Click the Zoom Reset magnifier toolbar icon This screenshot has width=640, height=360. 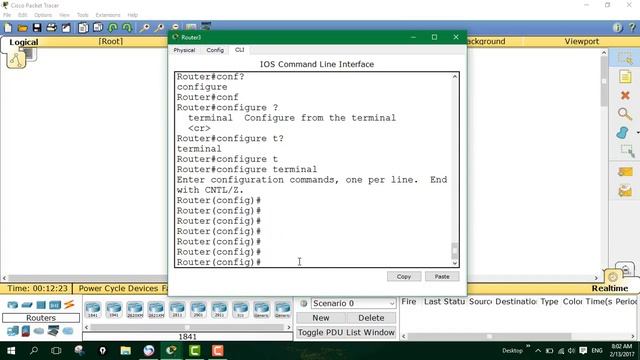pyautogui.click(x=159, y=28)
